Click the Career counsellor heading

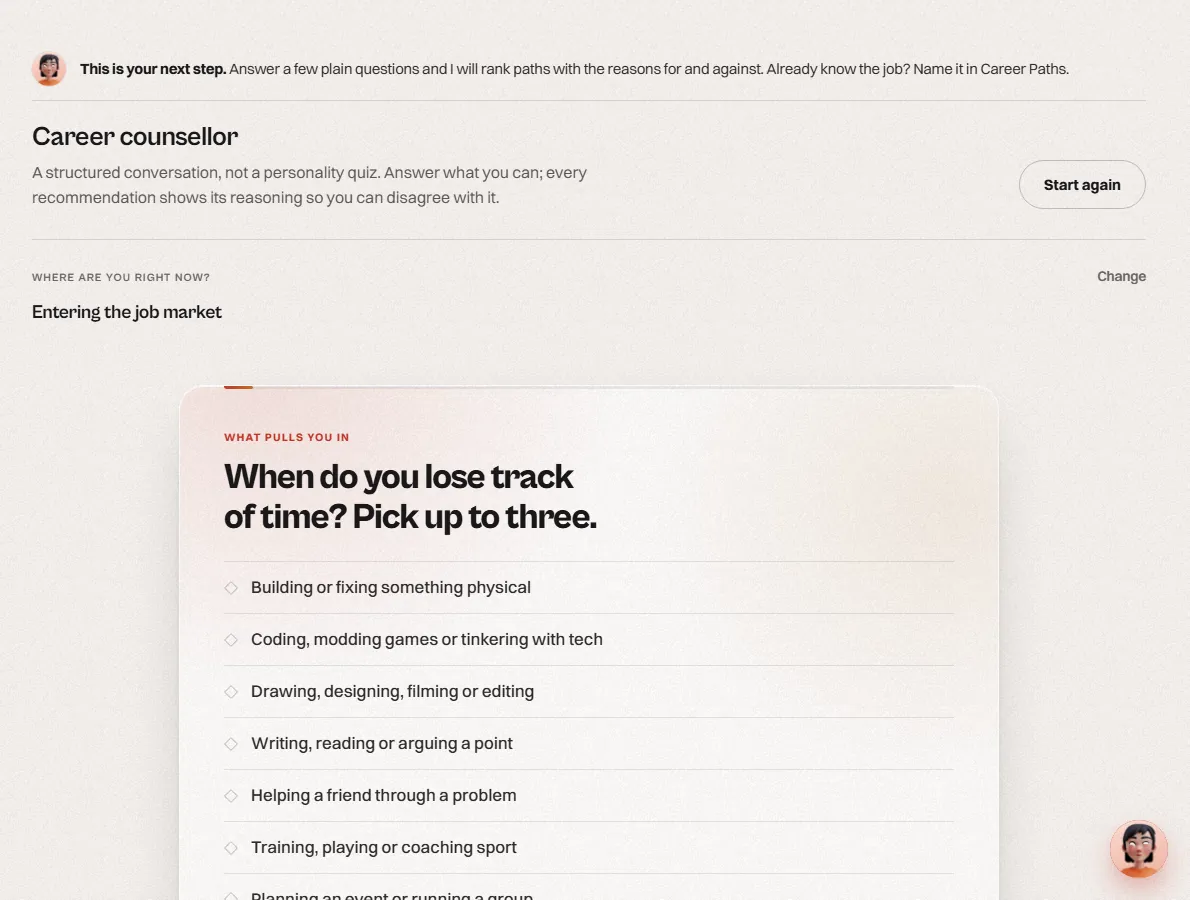coord(135,137)
